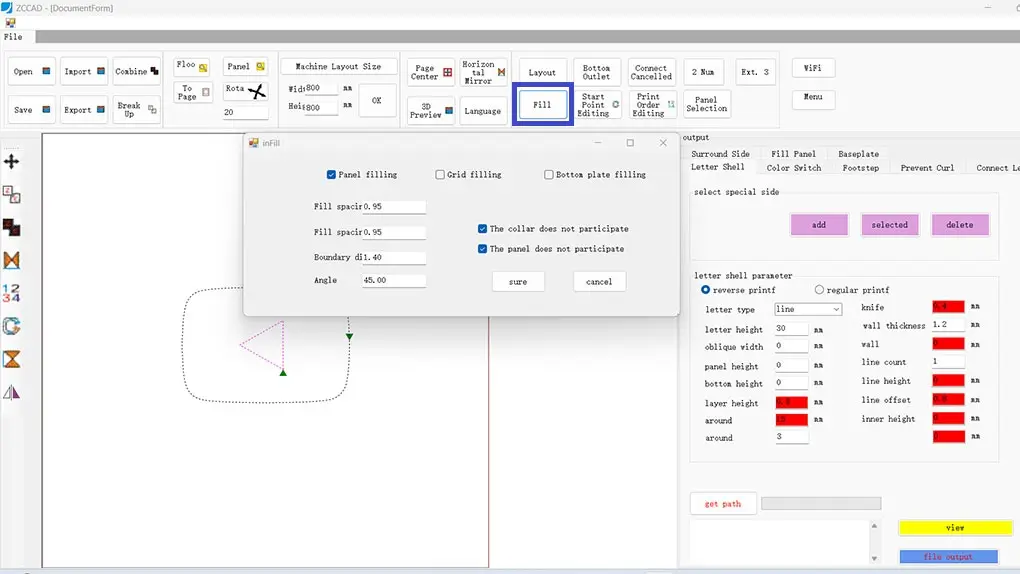Switch to the Footstep tab
This screenshot has height=574, width=1020.
[x=861, y=168]
